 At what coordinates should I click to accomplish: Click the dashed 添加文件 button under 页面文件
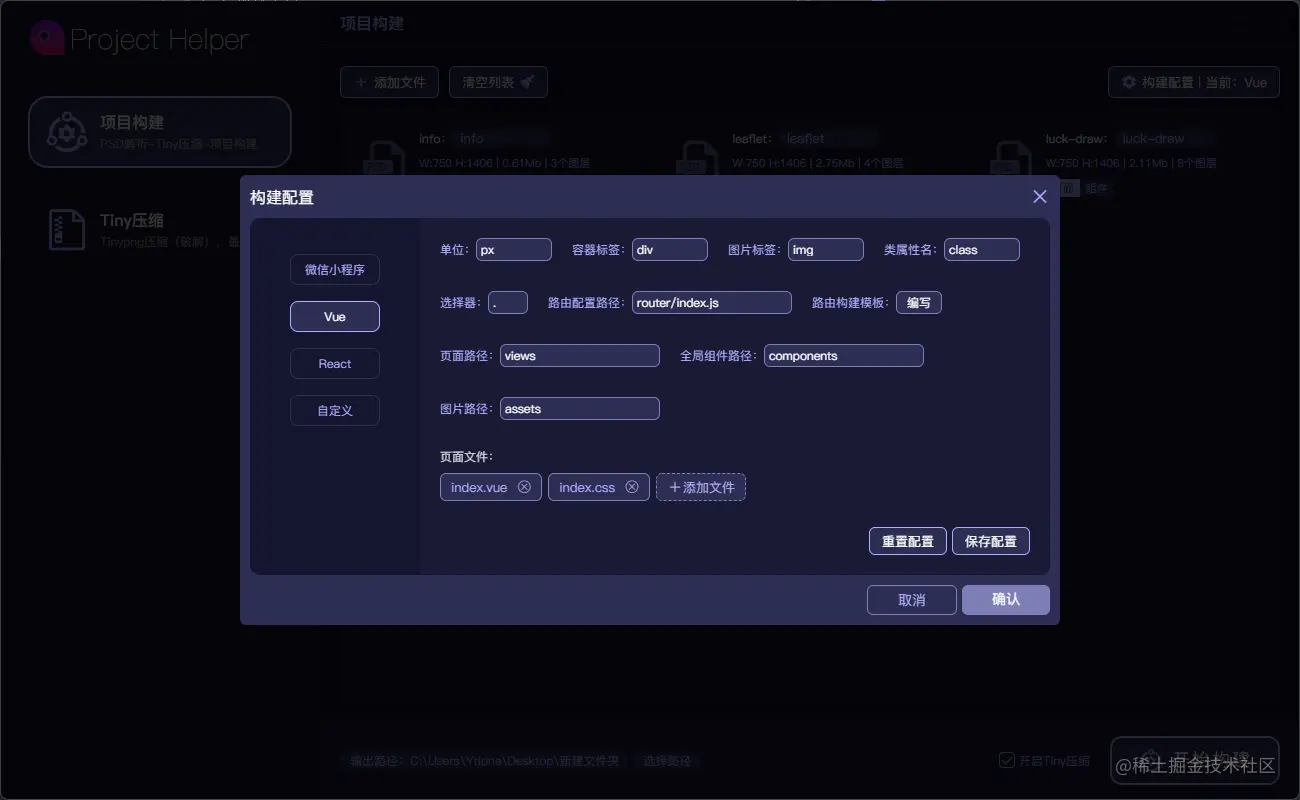pos(701,487)
